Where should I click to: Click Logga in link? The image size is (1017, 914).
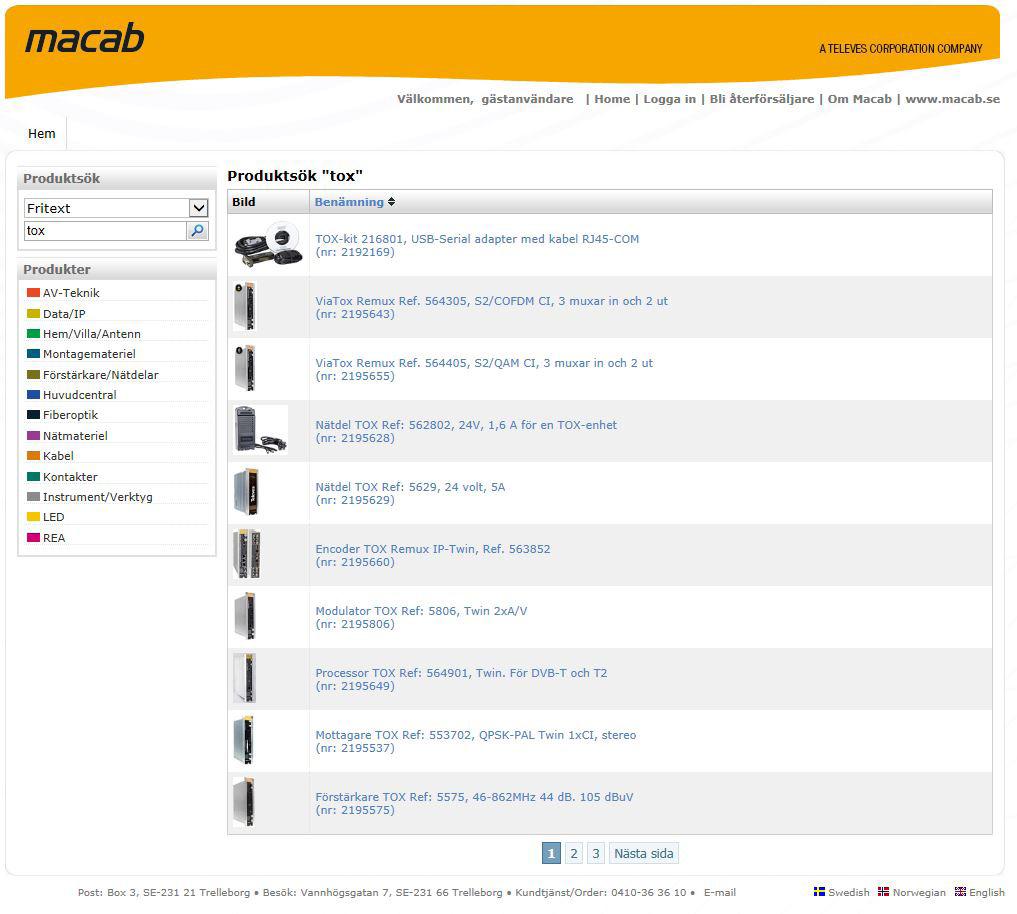(x=669, y=99)
